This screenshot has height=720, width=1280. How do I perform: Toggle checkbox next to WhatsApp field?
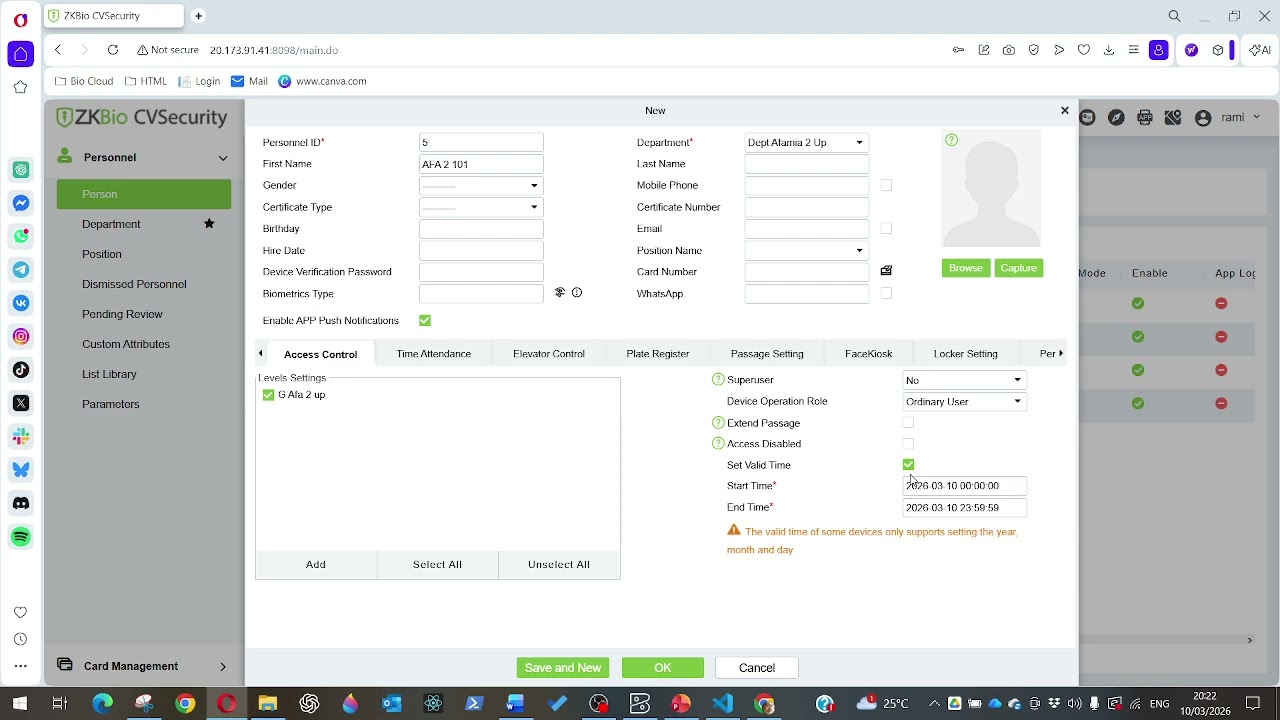886,294
